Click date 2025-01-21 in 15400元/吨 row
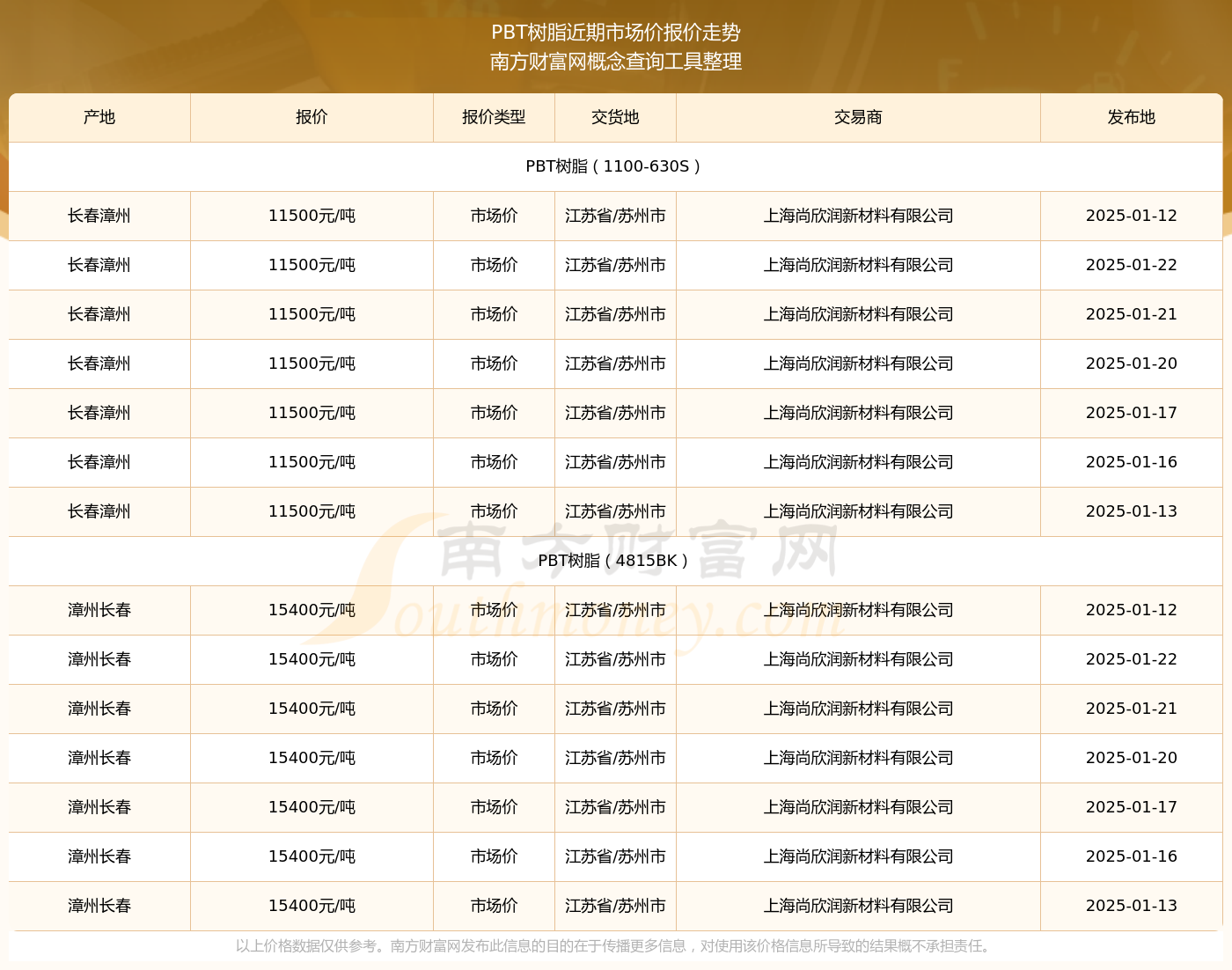The image size is (1232, 970). point(1132,709)
